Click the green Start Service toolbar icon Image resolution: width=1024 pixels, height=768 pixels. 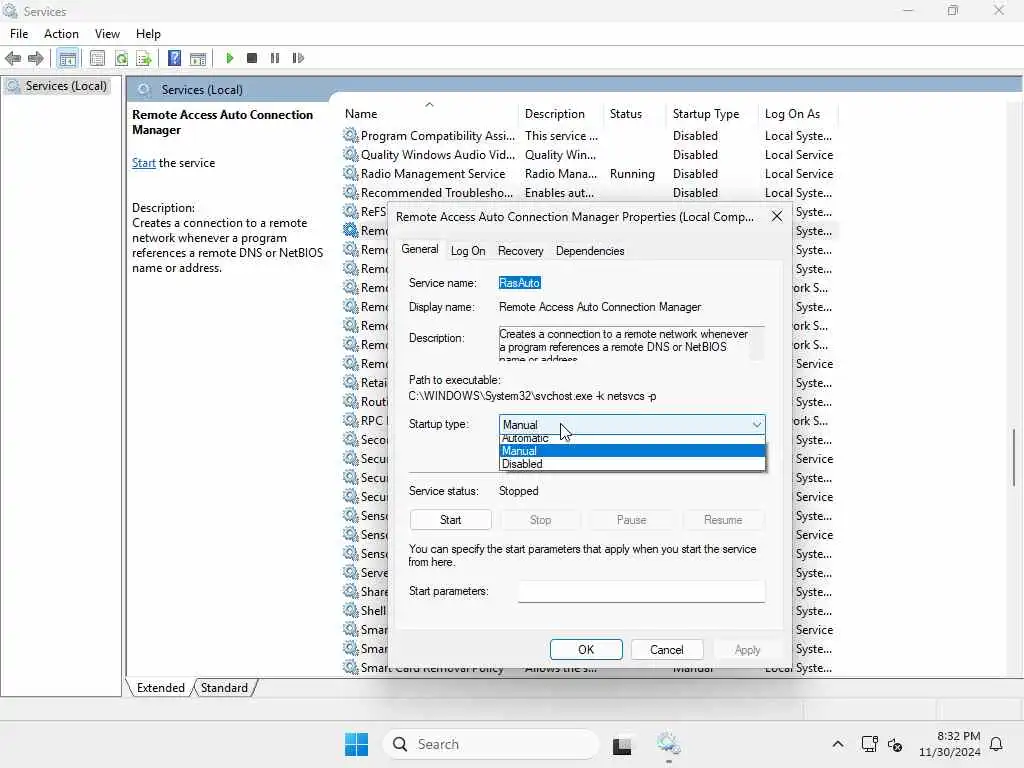[230, 58]
